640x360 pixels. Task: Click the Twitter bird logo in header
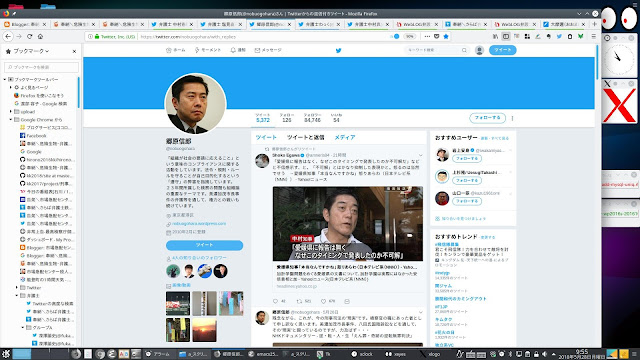[x=338, y=51]
